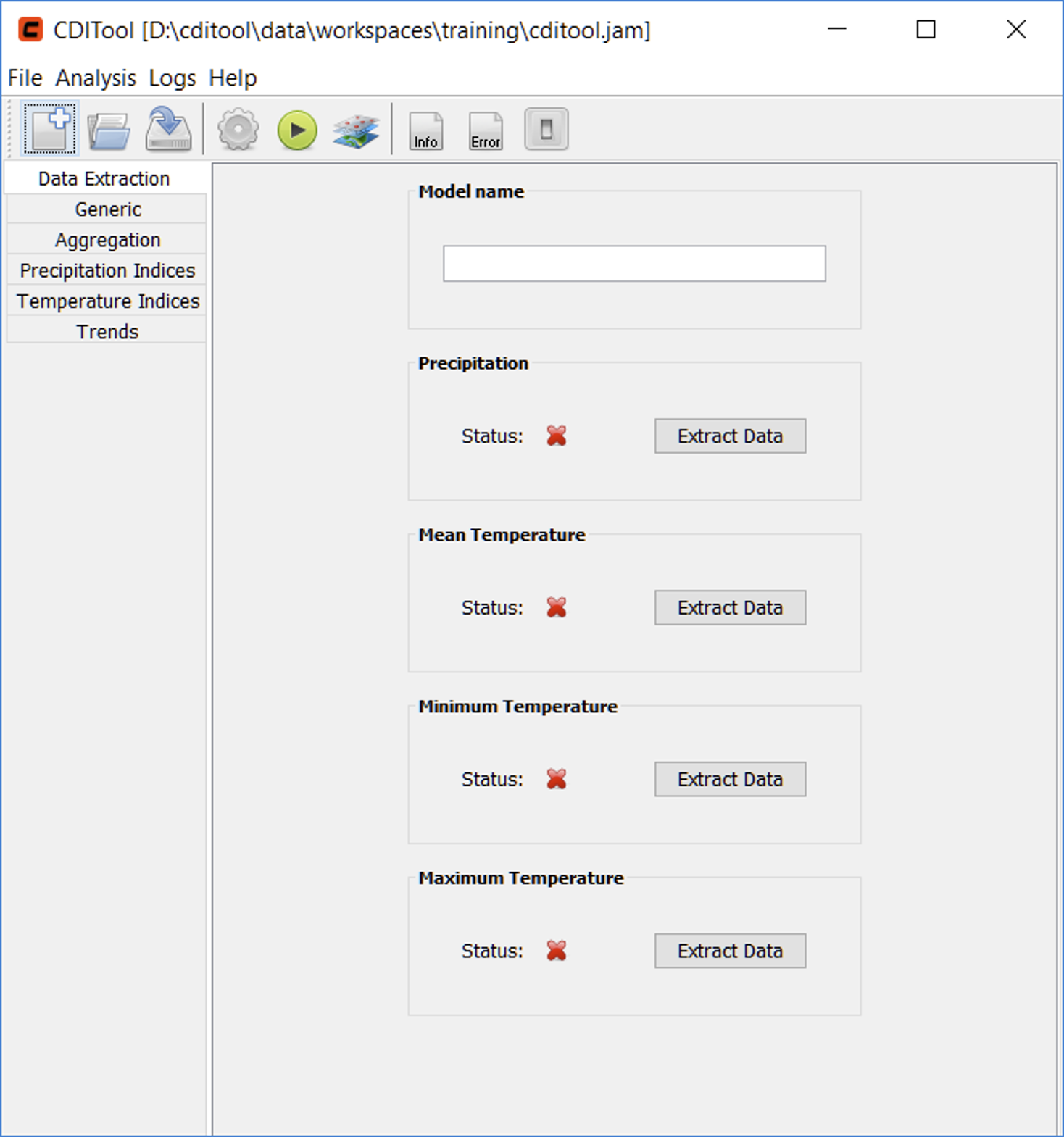Show the Error log icon
The width and height of the screenshot is (1064, 1137).
(x=485, y=131)
